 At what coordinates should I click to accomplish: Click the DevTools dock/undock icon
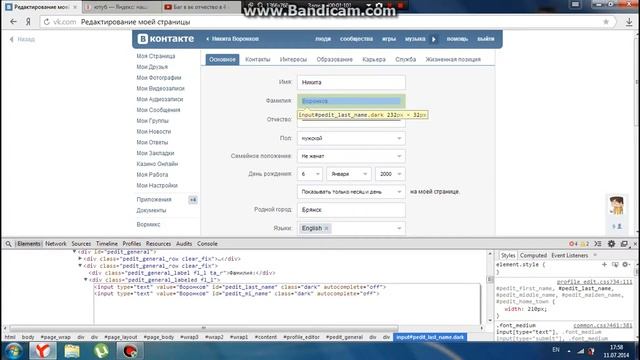coord(624,244)
